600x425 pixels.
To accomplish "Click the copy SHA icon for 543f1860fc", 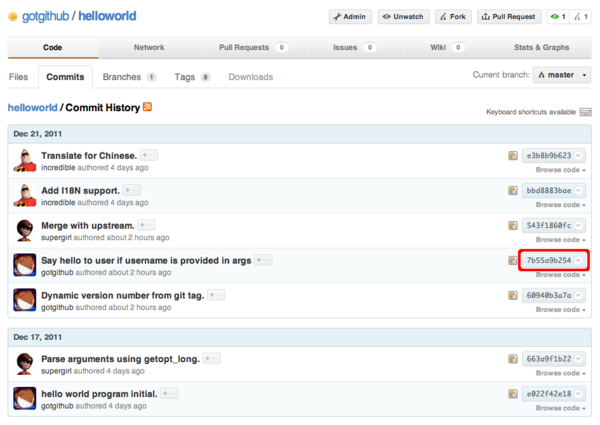I will click(x=513, y=226).
